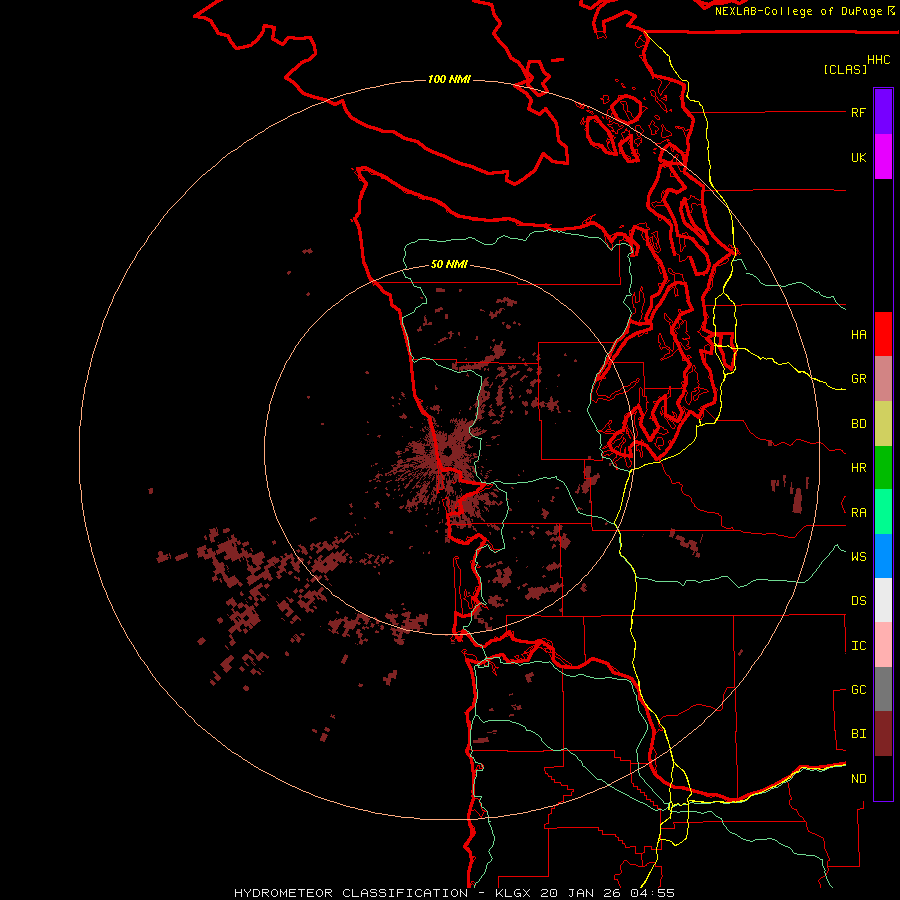This screenshot has width=900, height=900.
Task: Click the WS legend label
Action: click(x=858, y=556)
